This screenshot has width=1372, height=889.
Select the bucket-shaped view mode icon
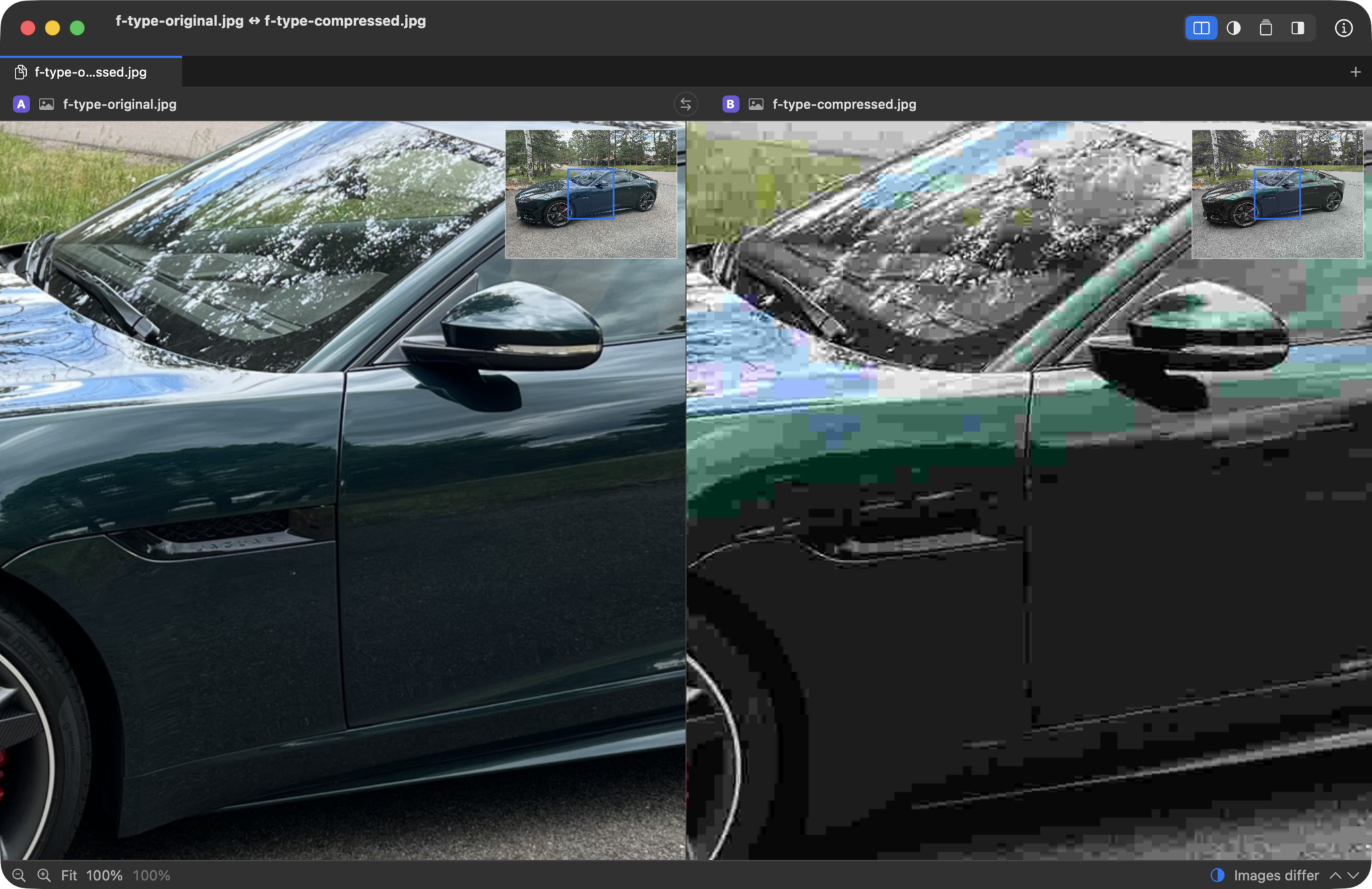click(x=1265, y=28)
